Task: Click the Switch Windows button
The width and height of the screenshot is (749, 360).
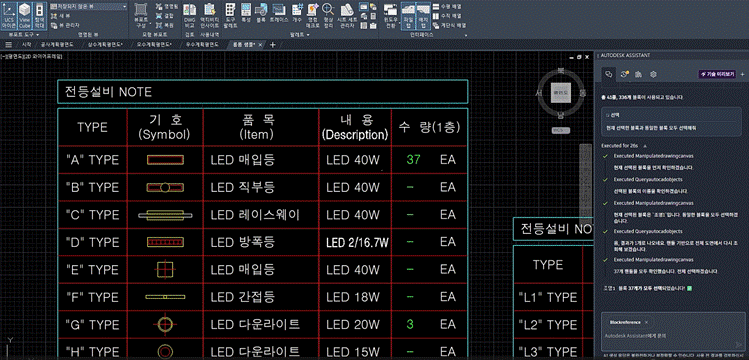Action: pyautogui.click(x=390, y=16)
